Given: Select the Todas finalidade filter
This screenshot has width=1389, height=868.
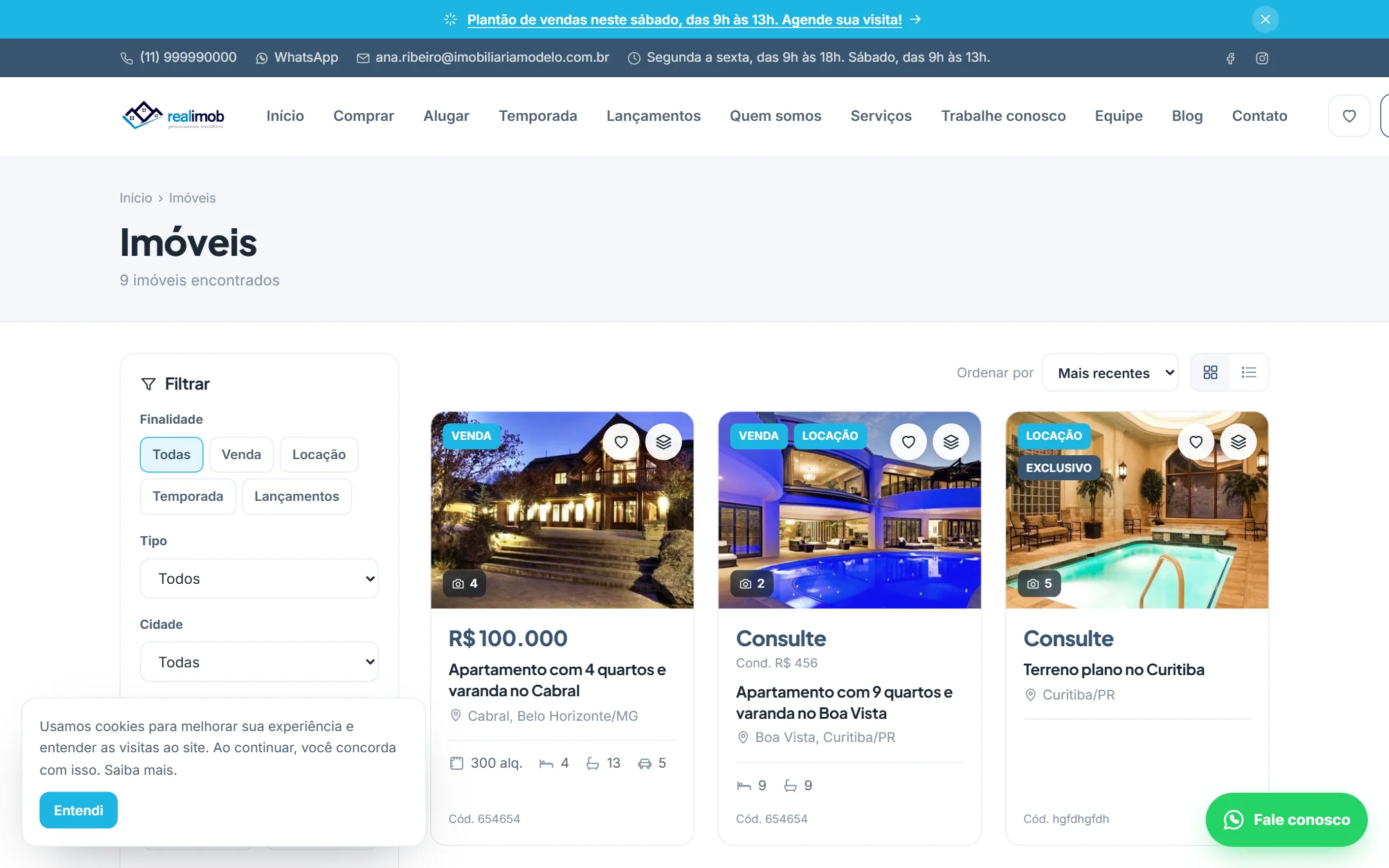Looking at the screenshot, I should click(x=172, y=455).
